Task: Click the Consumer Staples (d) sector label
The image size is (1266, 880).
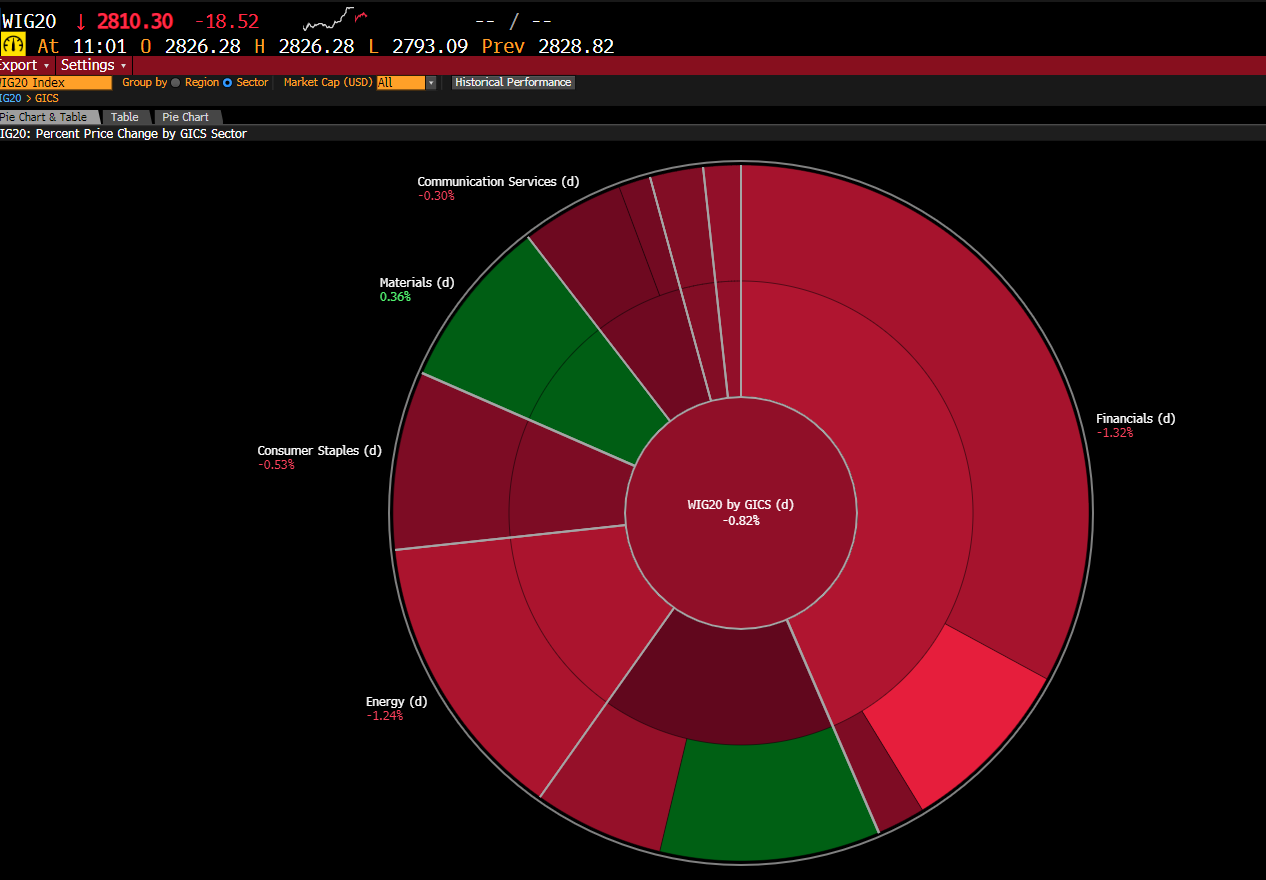Action: 319,451
